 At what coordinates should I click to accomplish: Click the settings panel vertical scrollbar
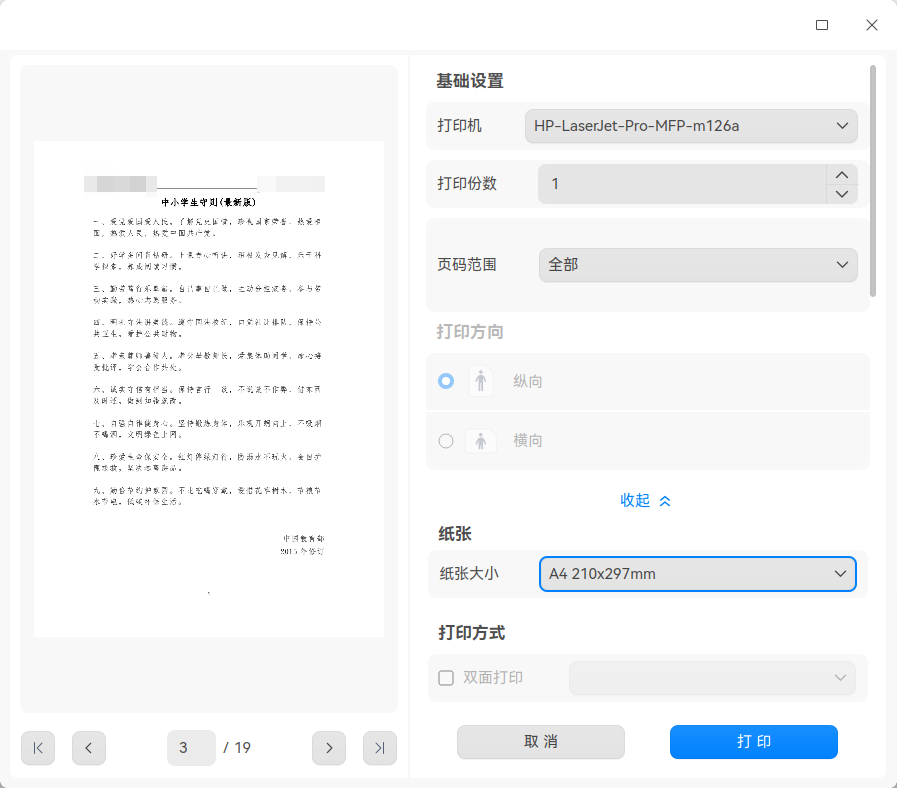pos(872,181)
